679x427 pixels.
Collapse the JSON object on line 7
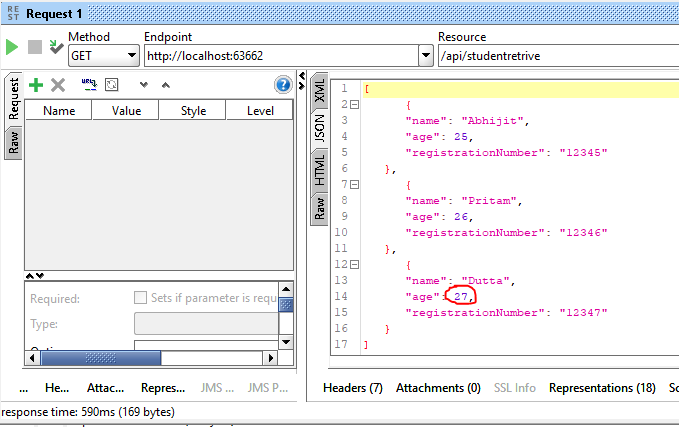(x=355, y=185)
